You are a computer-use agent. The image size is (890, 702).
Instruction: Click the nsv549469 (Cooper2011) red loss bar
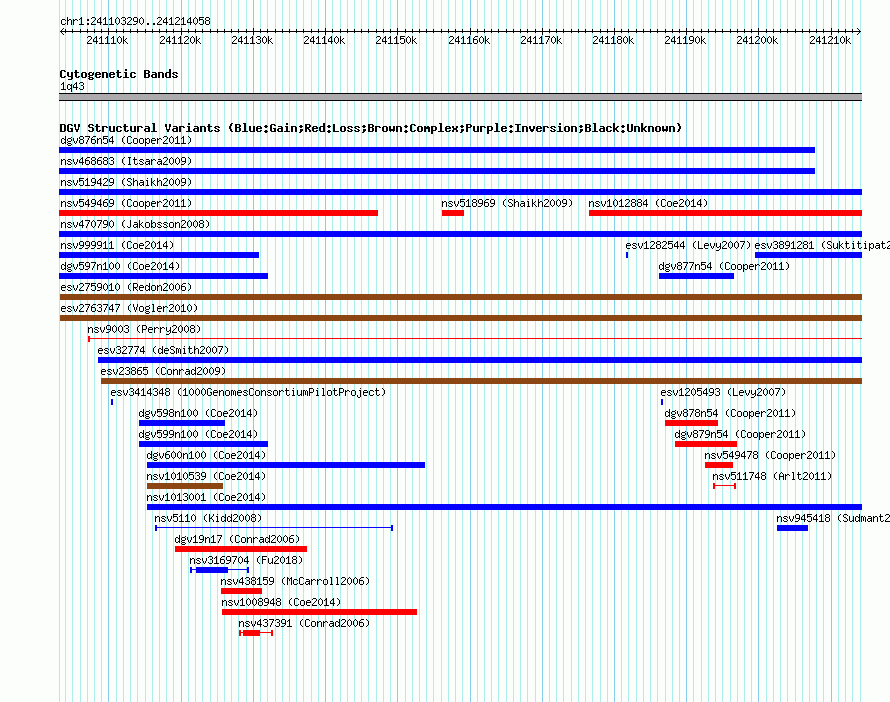click(x=219, y=213)
